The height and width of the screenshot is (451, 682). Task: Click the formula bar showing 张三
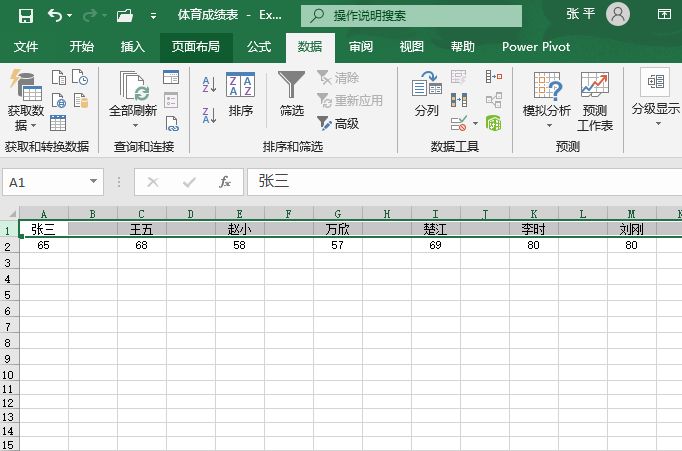click(464, 182)
